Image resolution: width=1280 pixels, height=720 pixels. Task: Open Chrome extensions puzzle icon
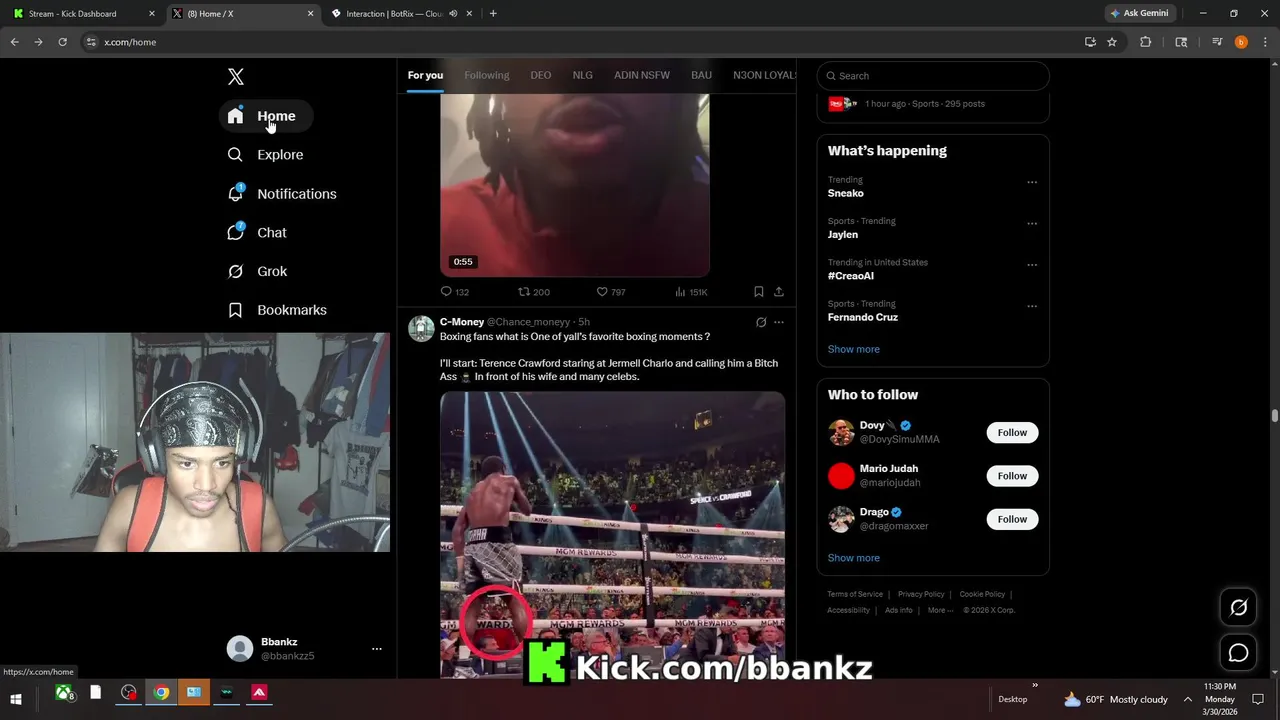(x=1146, y=42)
